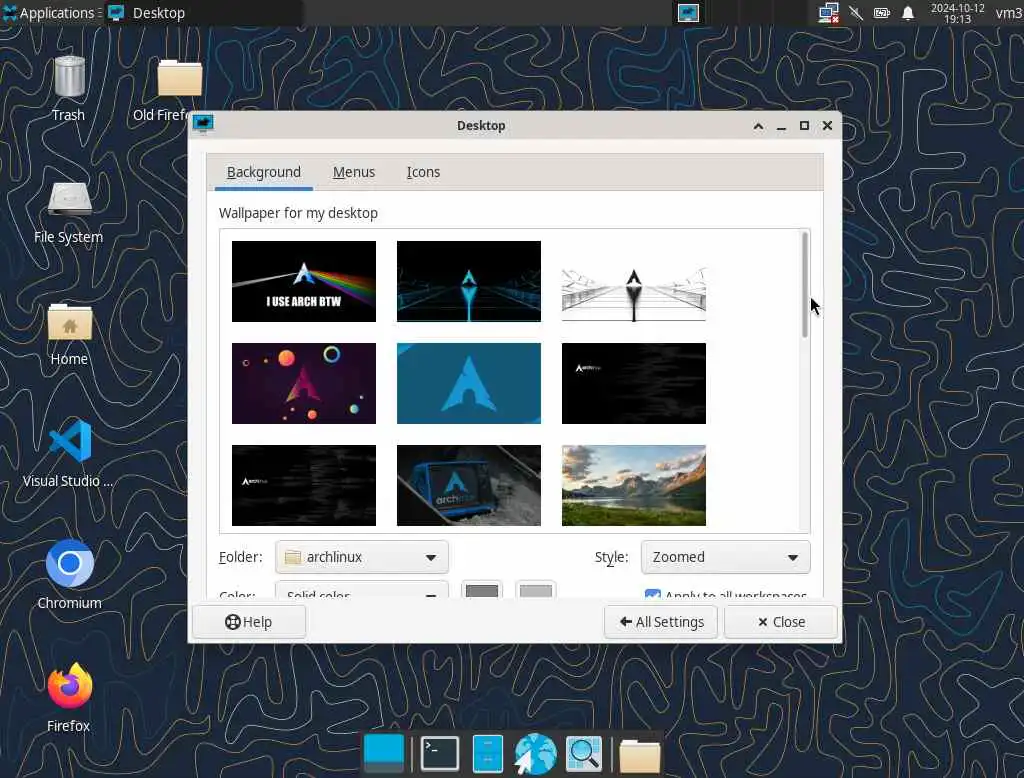Select the Visual Studio Code desktop icon
Screen dimensions: 1024x778
69,441
